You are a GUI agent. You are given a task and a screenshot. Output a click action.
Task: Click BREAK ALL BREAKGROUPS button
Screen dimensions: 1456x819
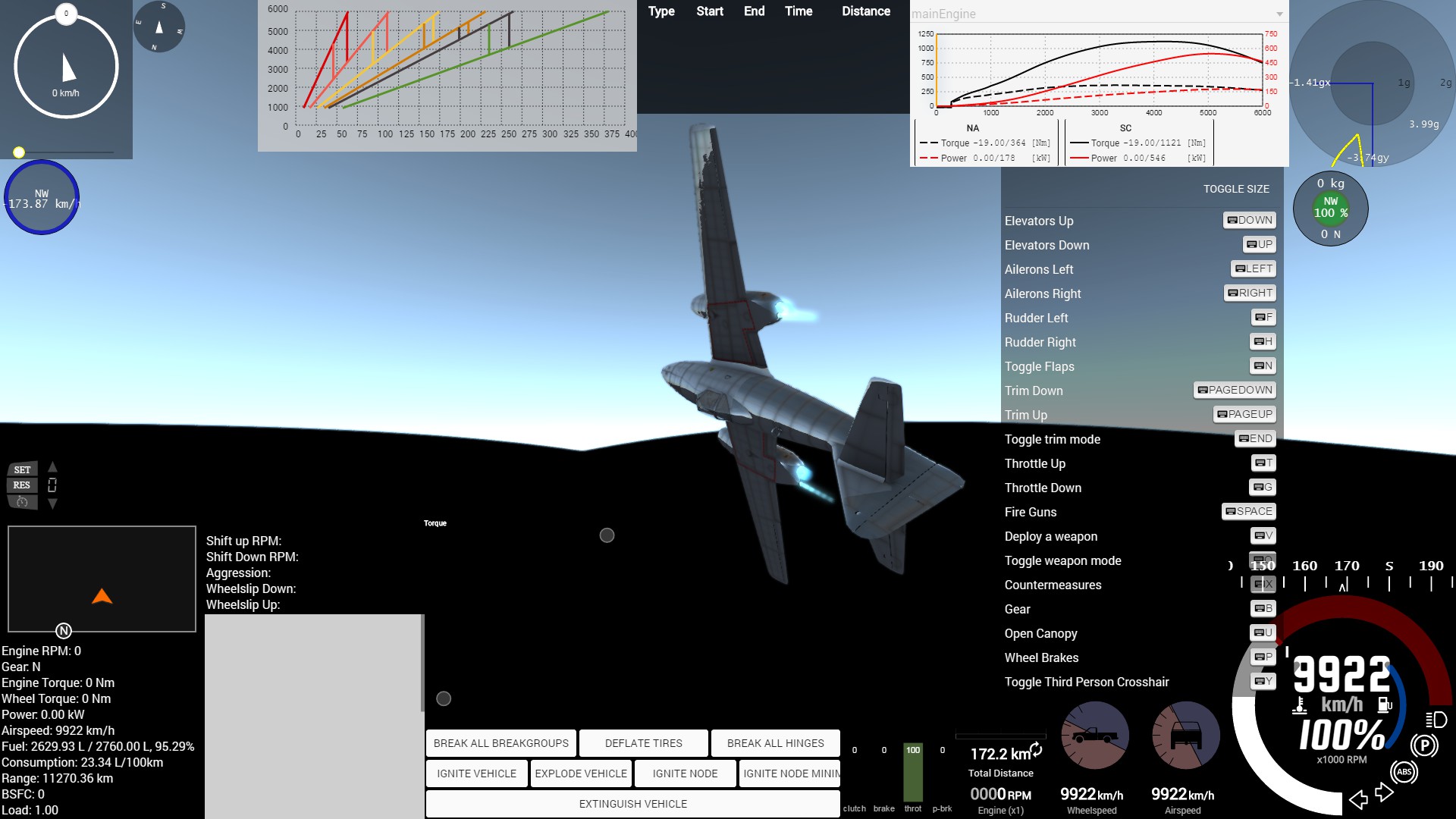coord(501,743)
